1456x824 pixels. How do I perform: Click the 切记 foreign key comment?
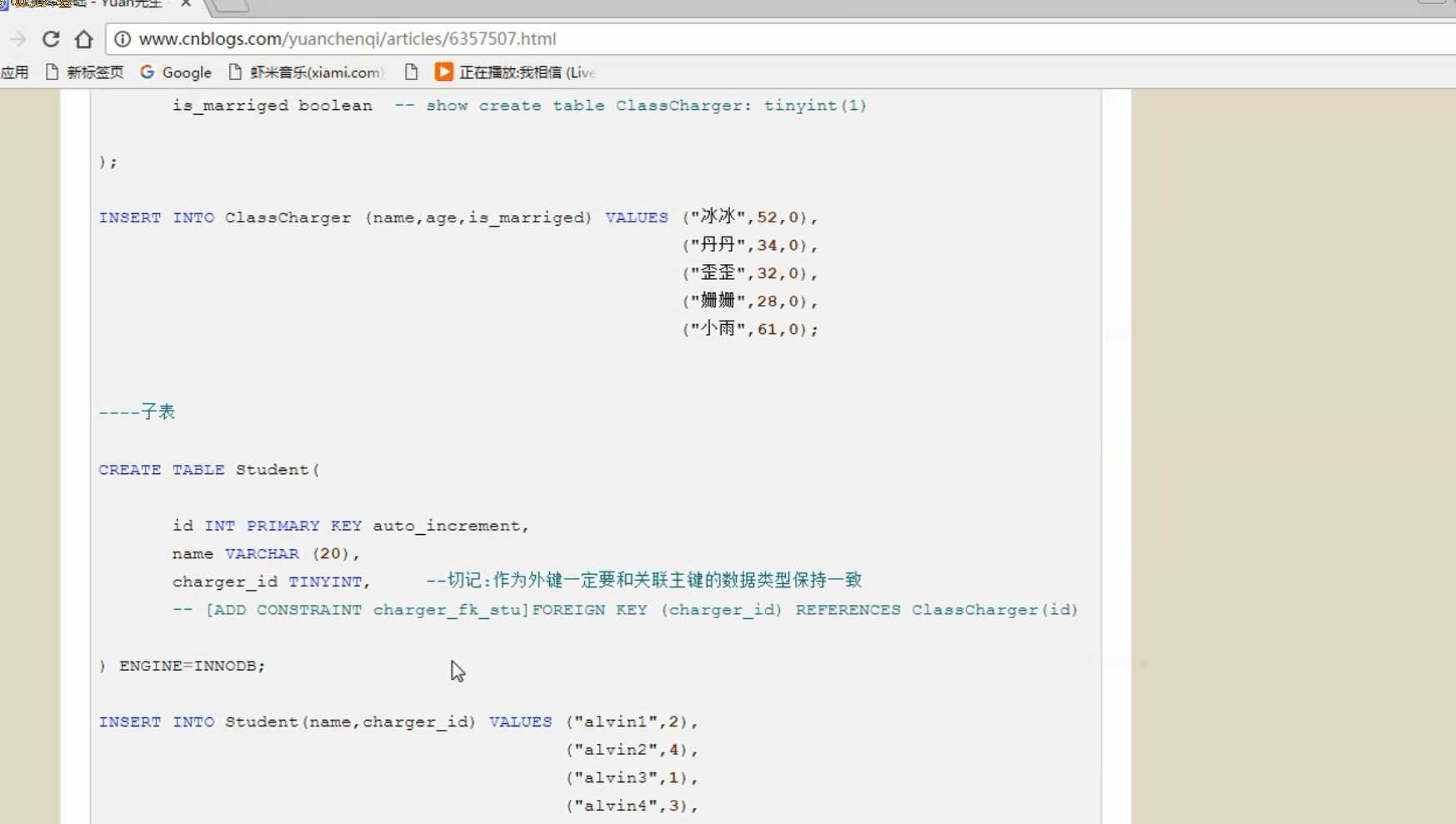(x=644, y=581)
